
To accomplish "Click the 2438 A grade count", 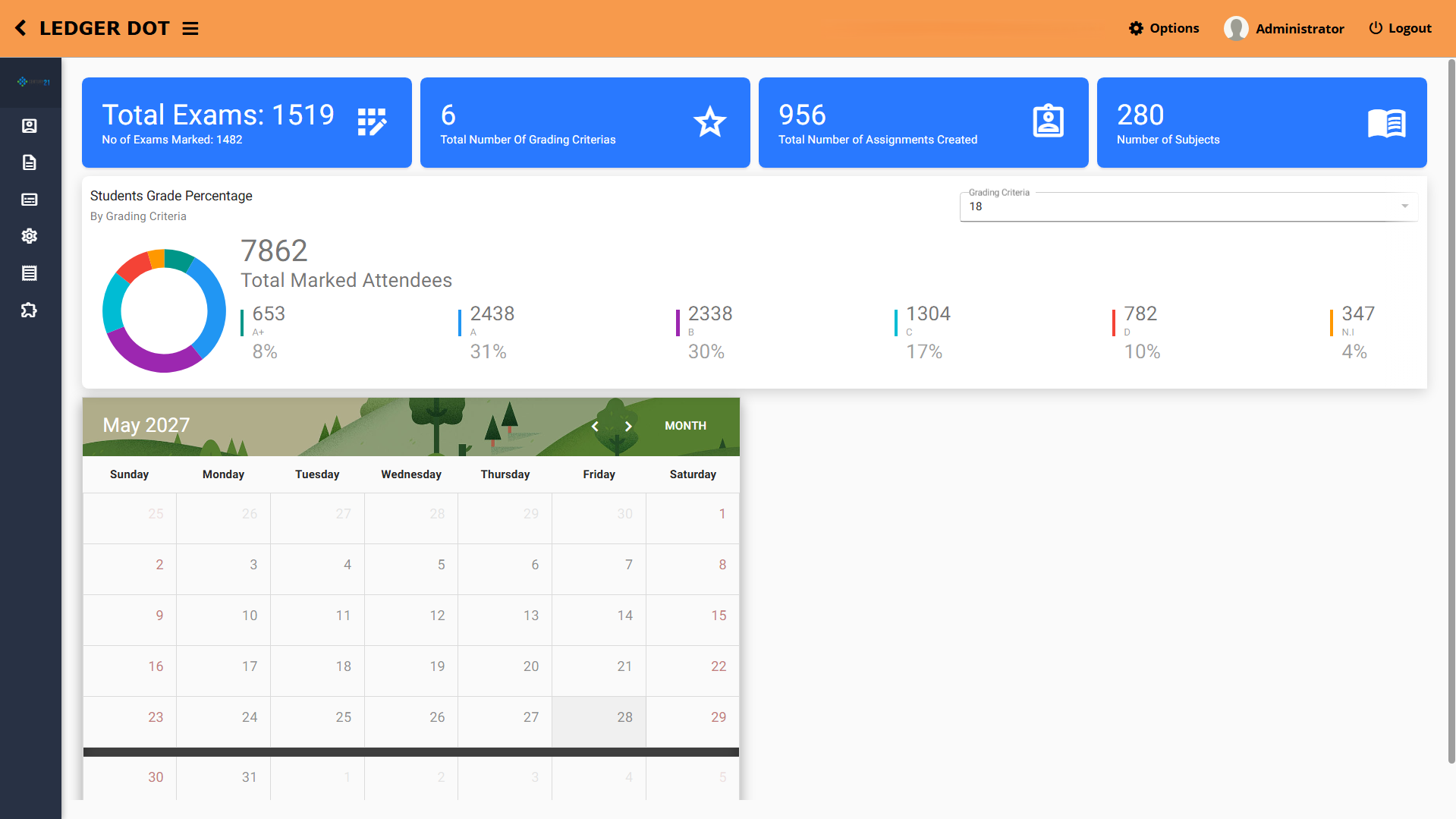I will 492,313.
